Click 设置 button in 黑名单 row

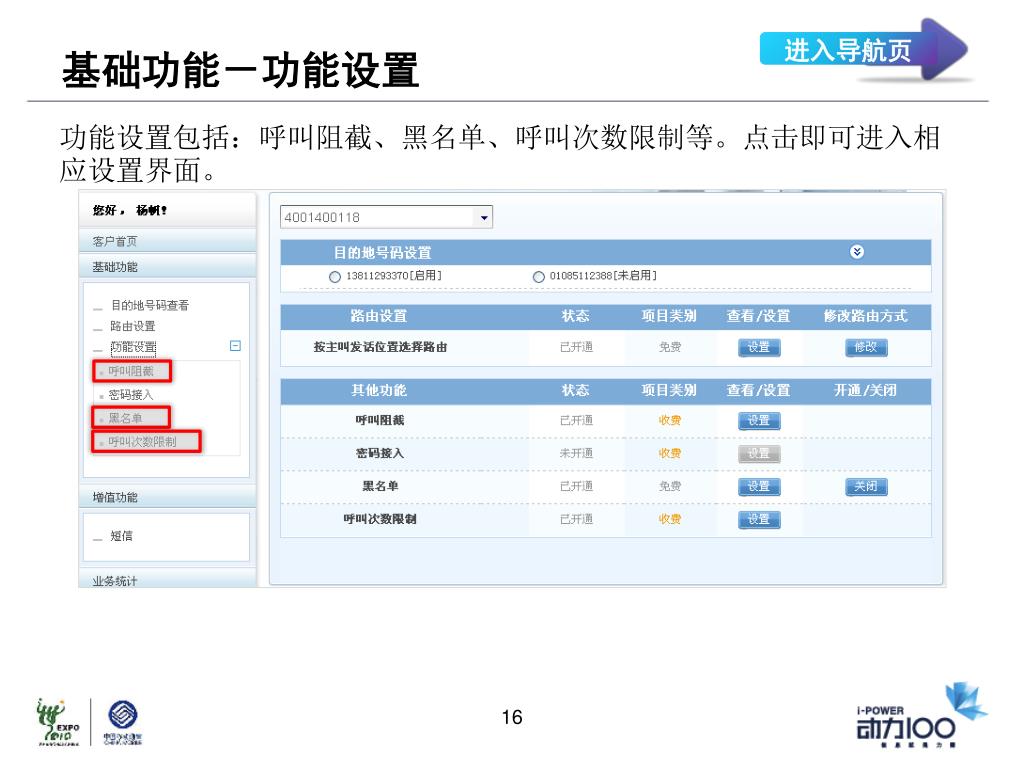[x=759, y=487]
